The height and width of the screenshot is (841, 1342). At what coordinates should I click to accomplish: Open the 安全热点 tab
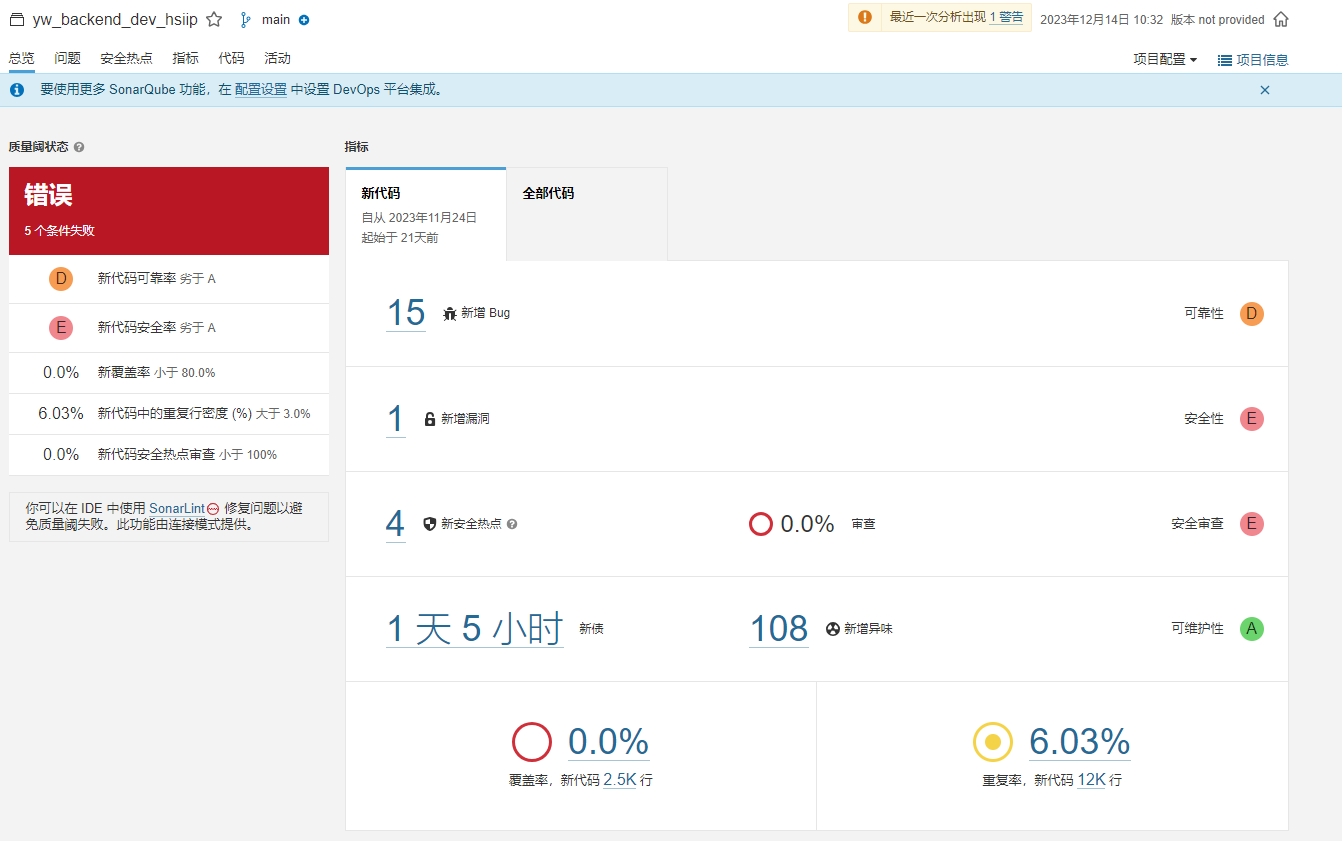127,59
